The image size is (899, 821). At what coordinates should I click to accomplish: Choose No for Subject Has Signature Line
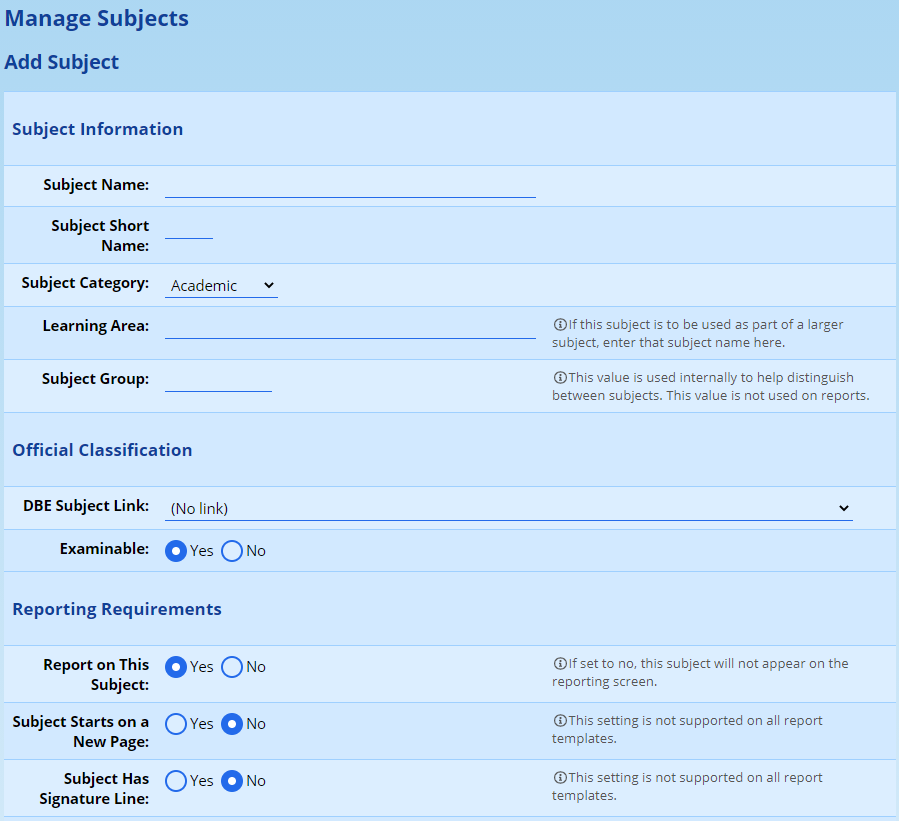[232, 781]
